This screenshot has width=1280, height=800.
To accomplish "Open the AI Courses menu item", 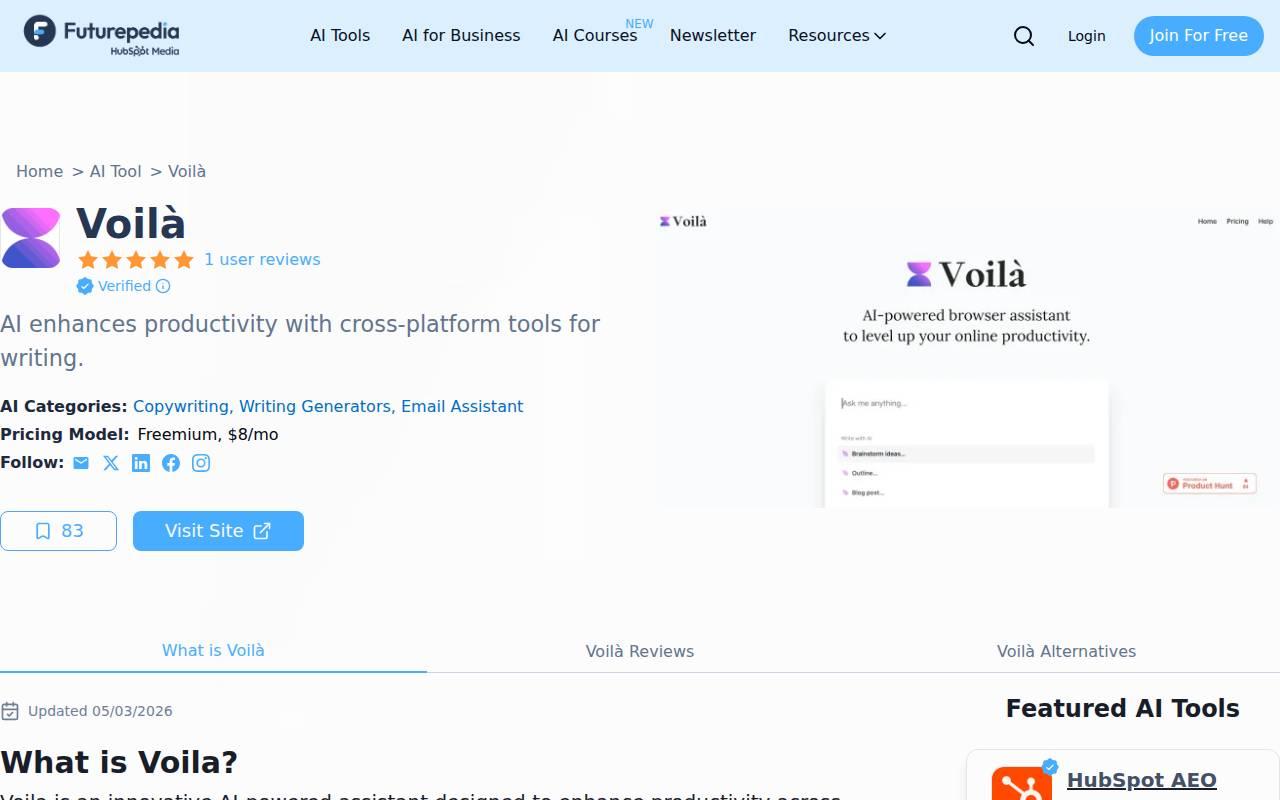I will [595, 36].
